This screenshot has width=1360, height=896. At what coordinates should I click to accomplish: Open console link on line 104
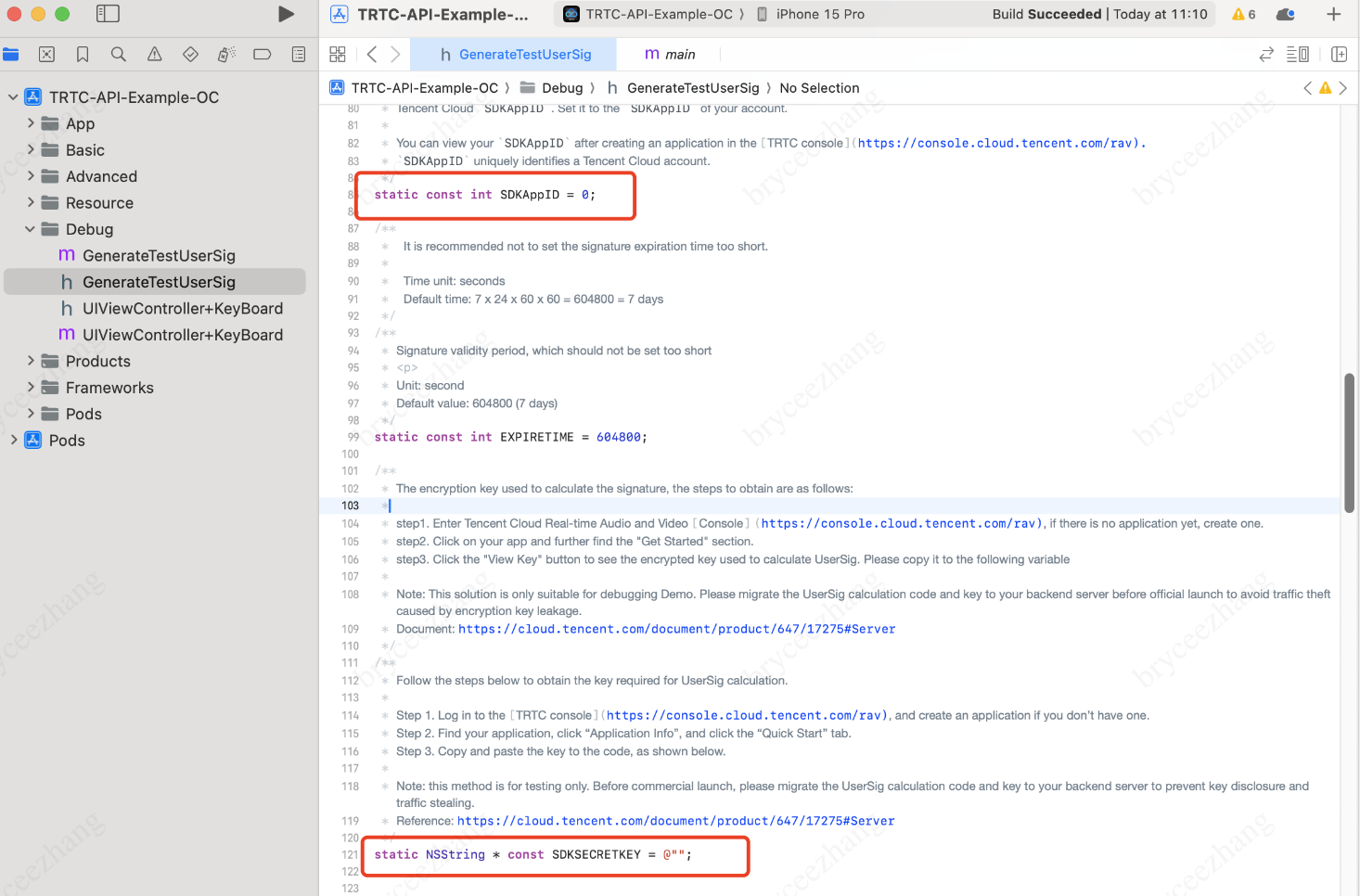click(902, 524)
